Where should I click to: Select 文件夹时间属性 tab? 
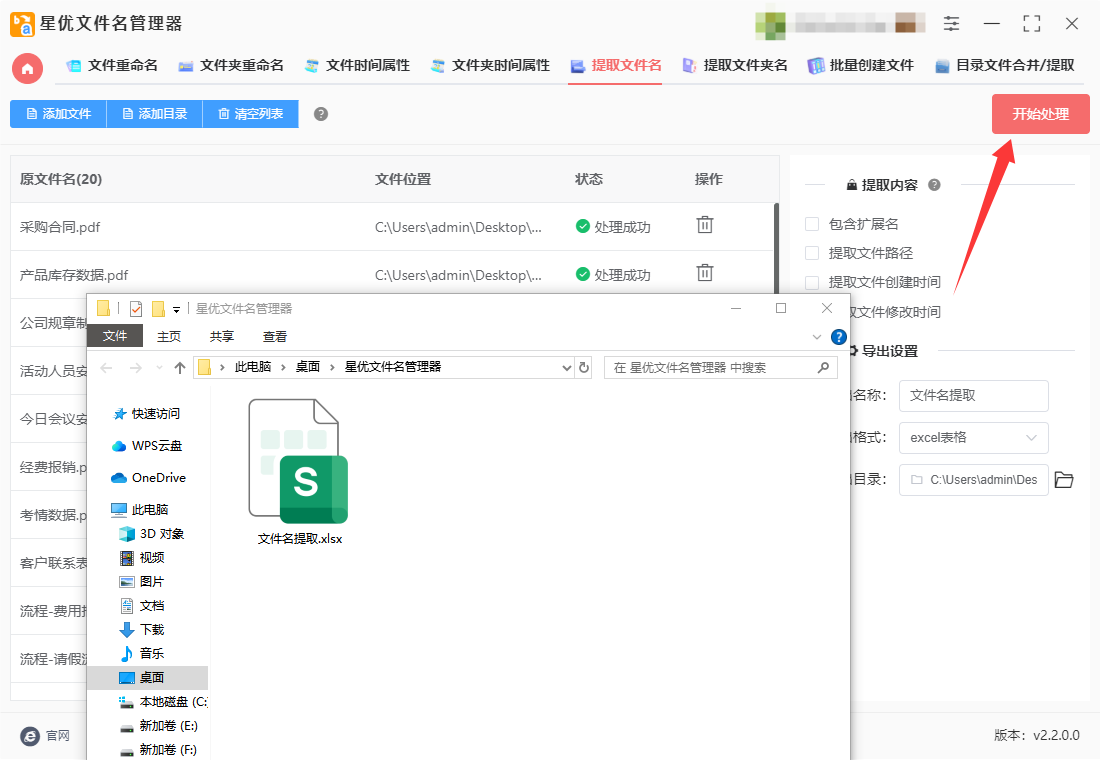(490, 65)
